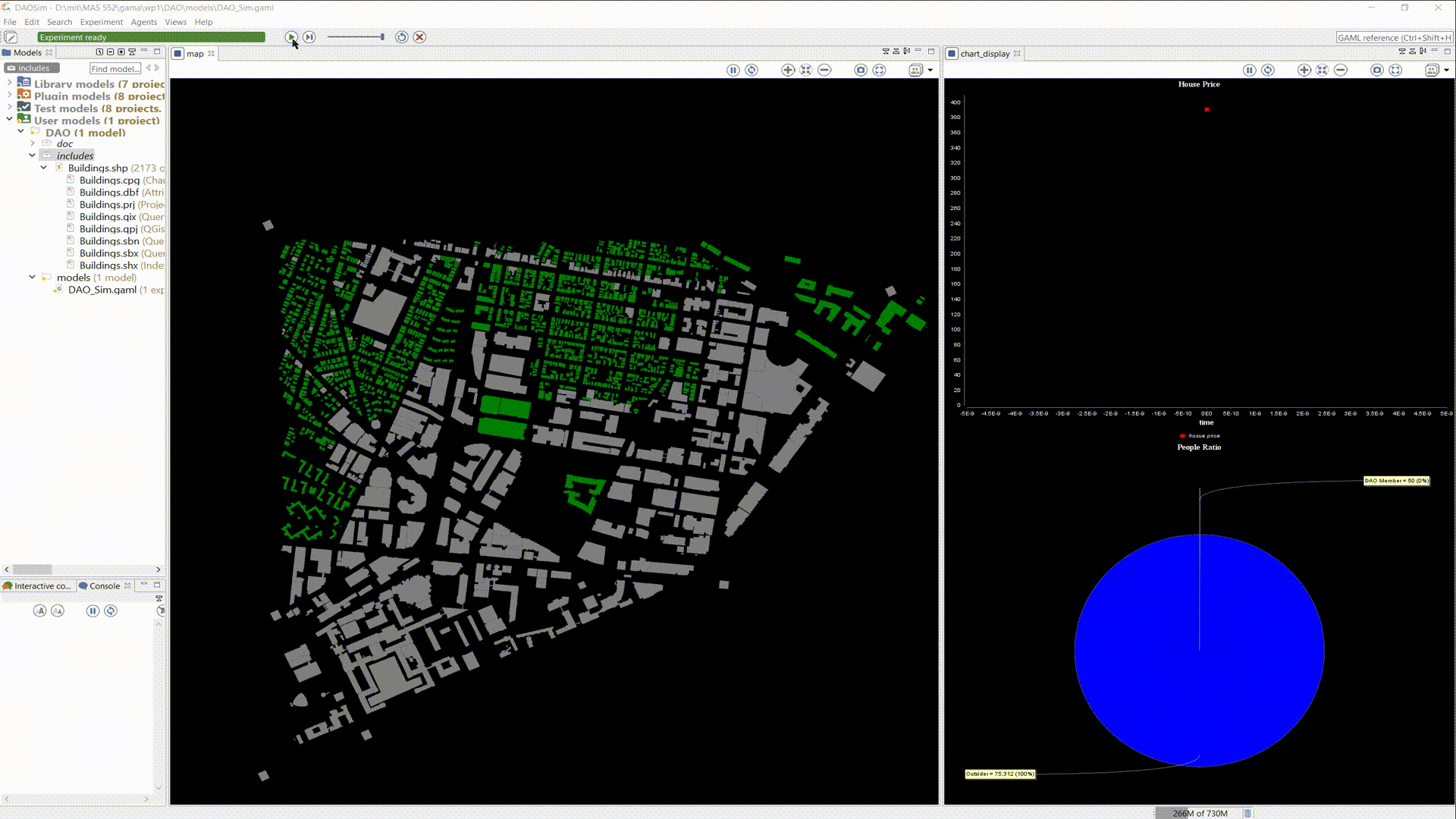
Task: Zoom in on the map display
Action: 788,70
